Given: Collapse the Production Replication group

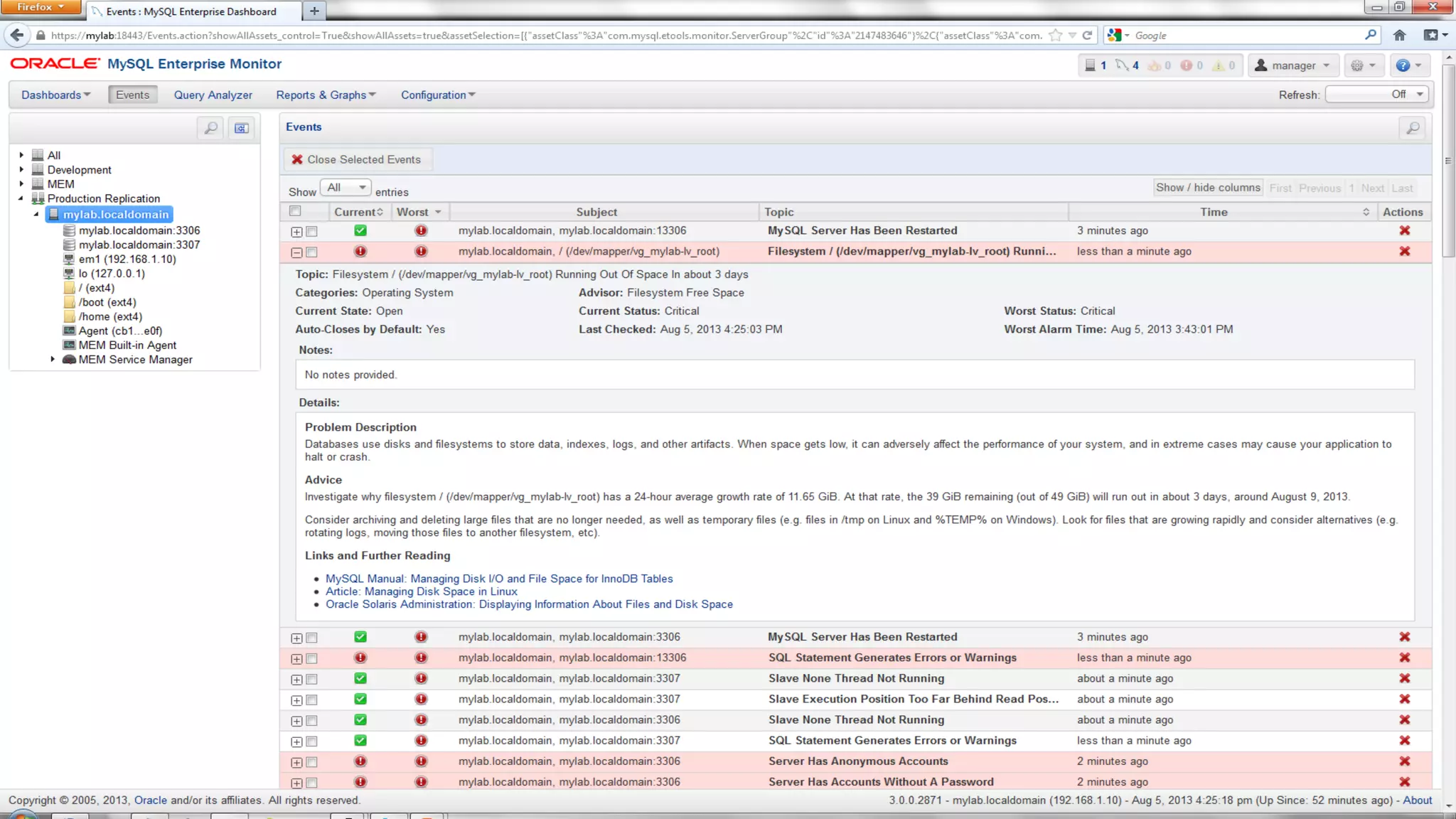Looking at the screenshot, I should click(x=21, y=198).
